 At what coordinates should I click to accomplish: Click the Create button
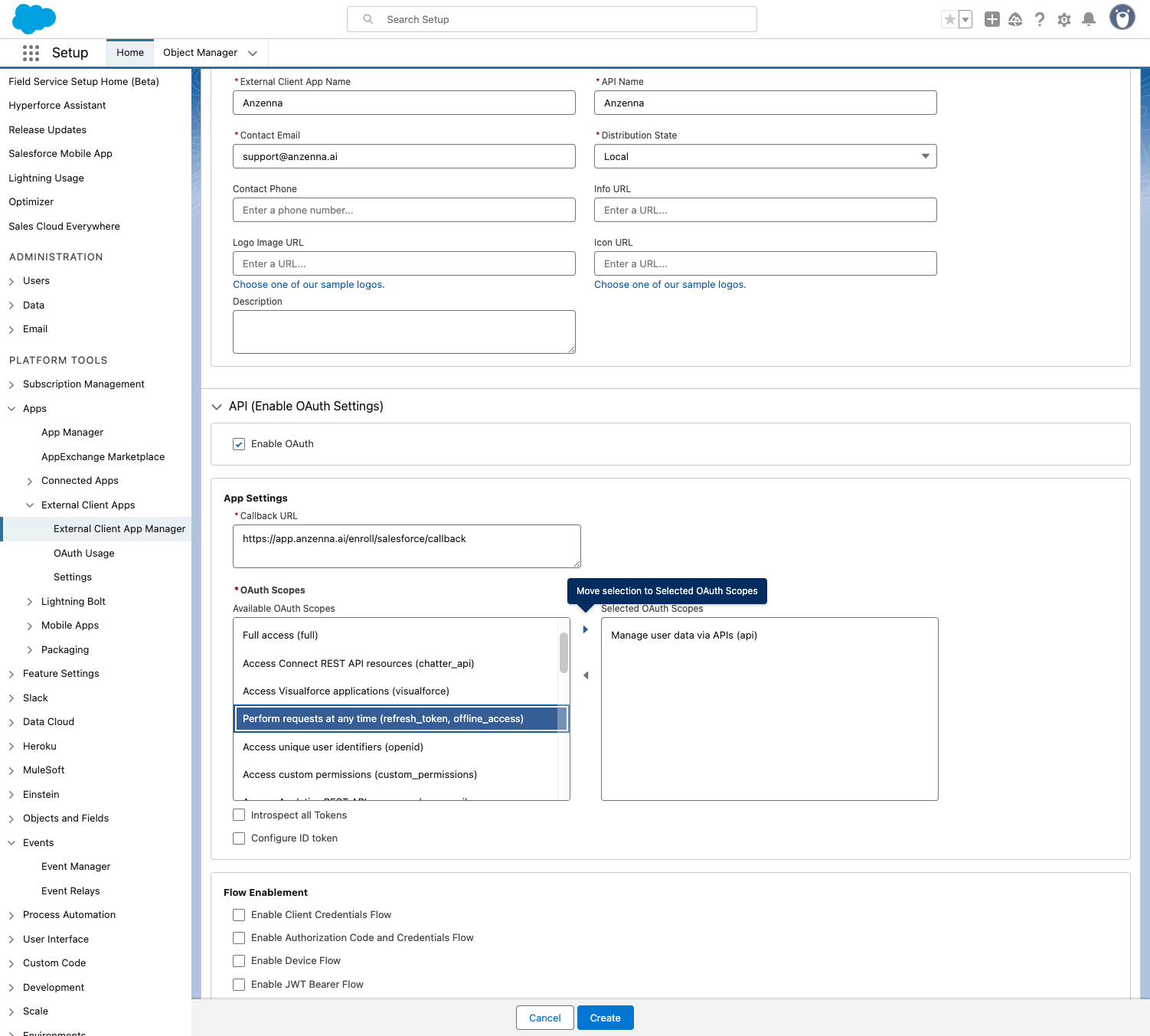[605, 1018]
